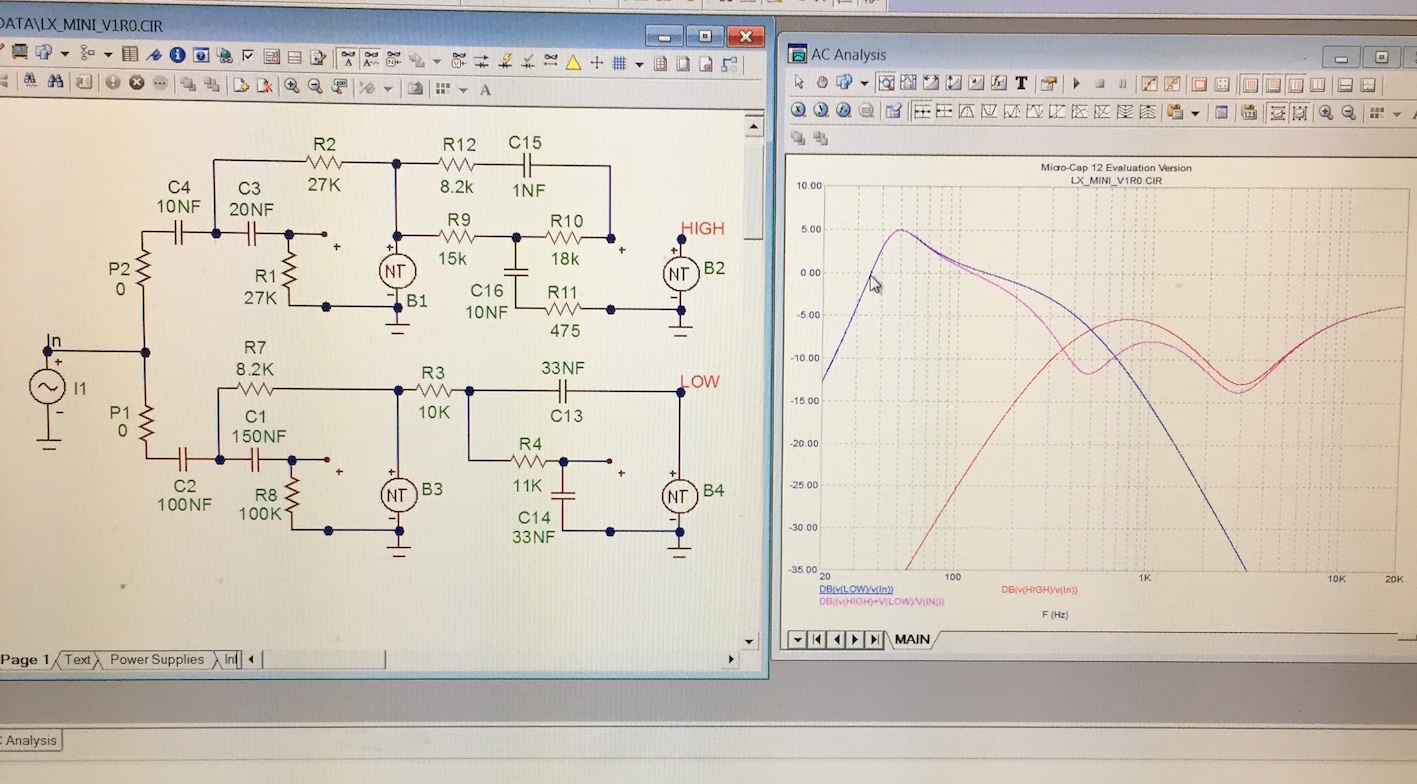Open the dropdown next to the tile-windows icon in schematic toolbar

coord(463,90)
